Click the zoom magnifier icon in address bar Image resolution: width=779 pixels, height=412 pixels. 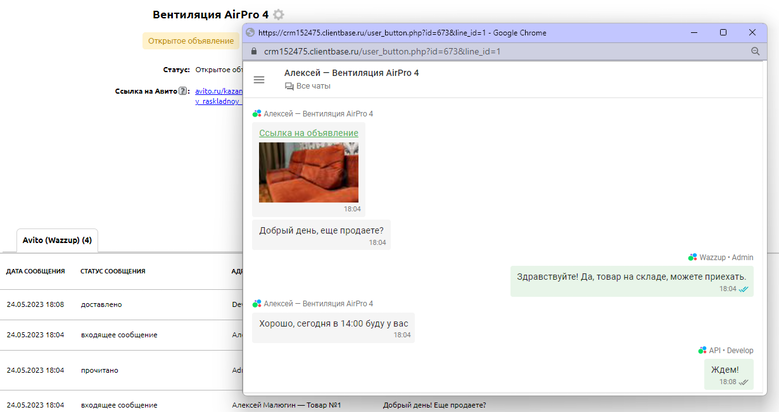pos(756,51)
